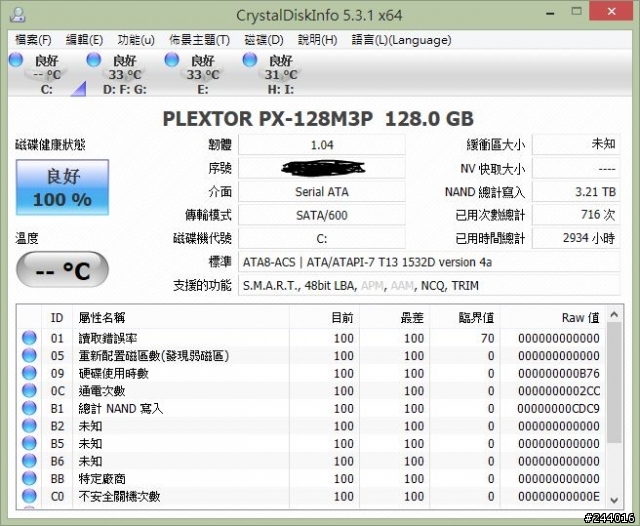Viewport: 640px width, 526px height.
Task: Select disk H: I: status orb
Action: [x=250, y=60]
